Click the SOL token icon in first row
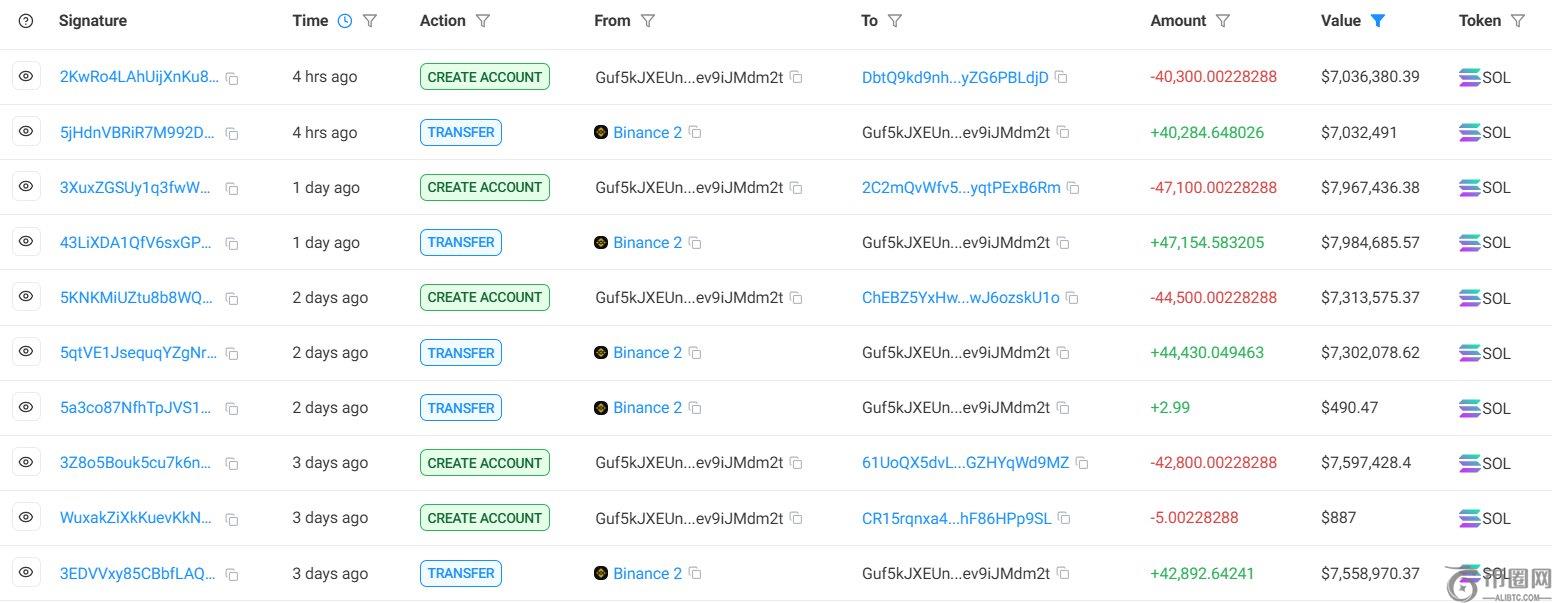 pos(1470,77)
